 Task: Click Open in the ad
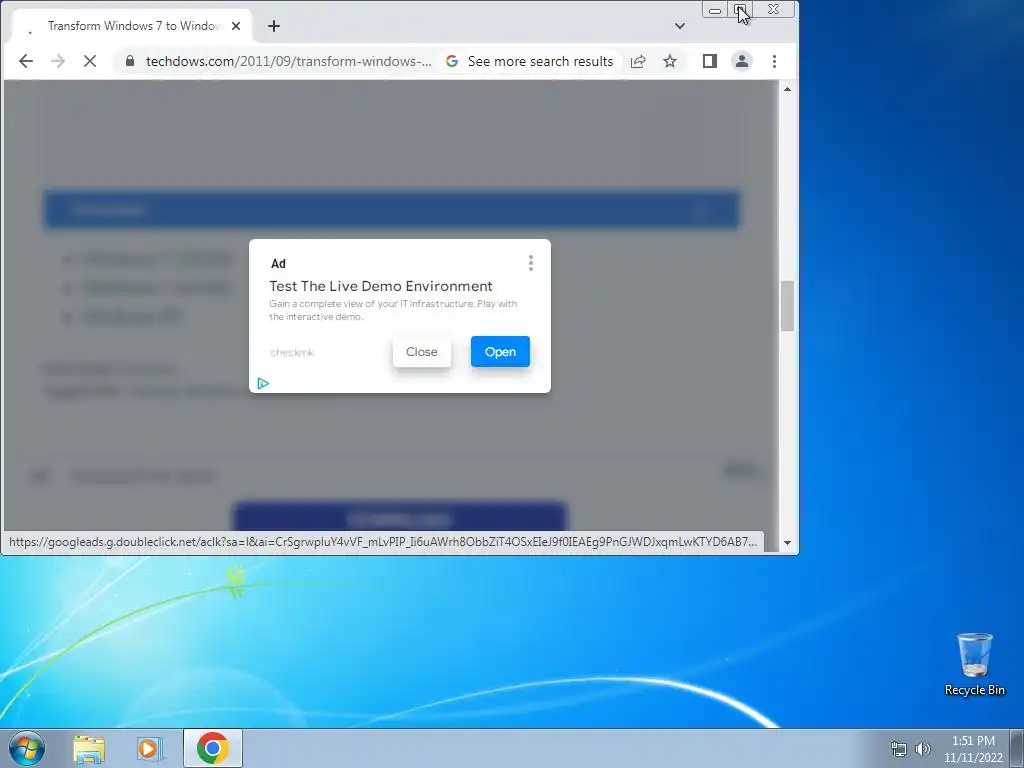click(x=500, y=351)
